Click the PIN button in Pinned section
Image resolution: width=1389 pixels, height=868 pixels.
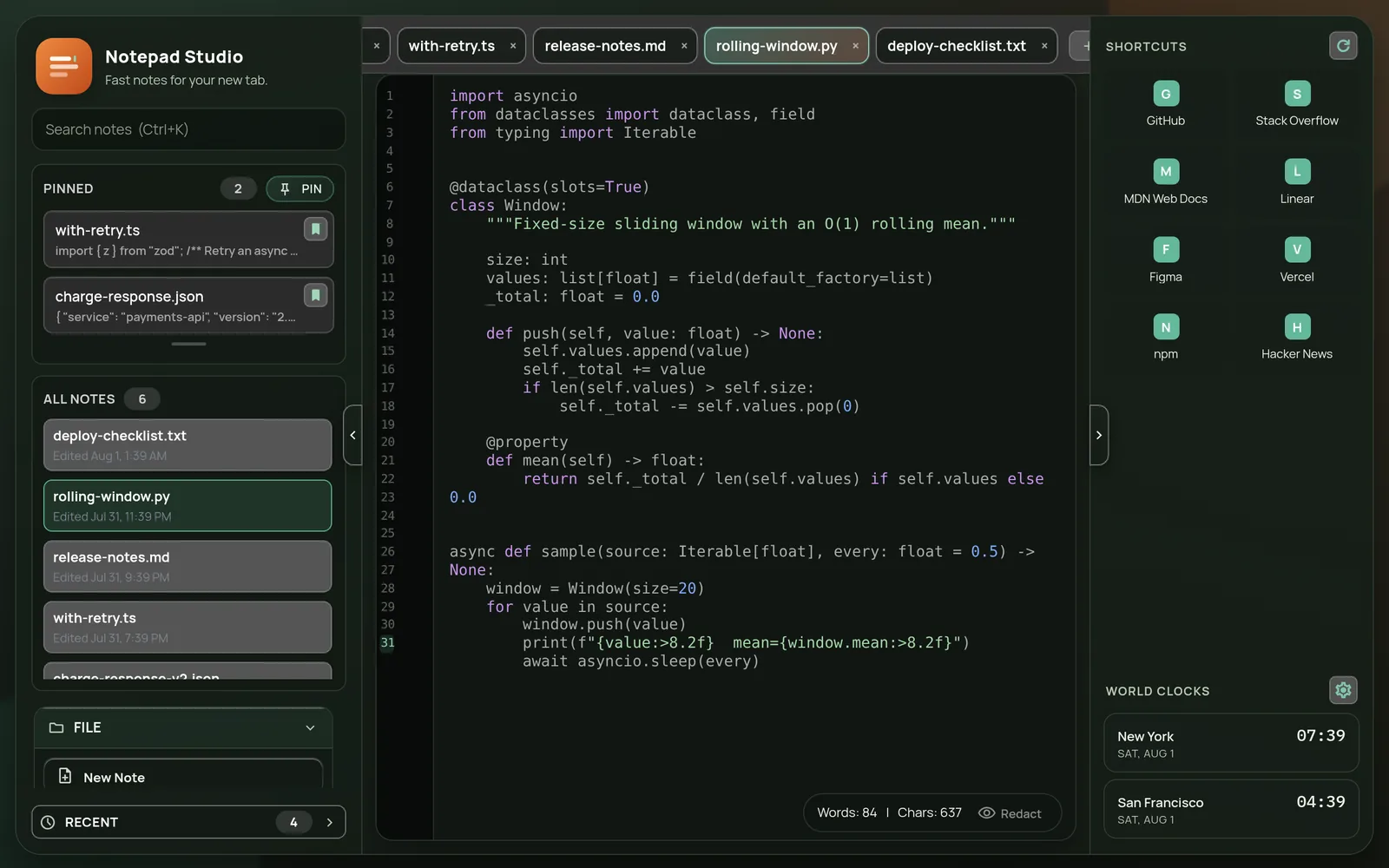(300, 188)
